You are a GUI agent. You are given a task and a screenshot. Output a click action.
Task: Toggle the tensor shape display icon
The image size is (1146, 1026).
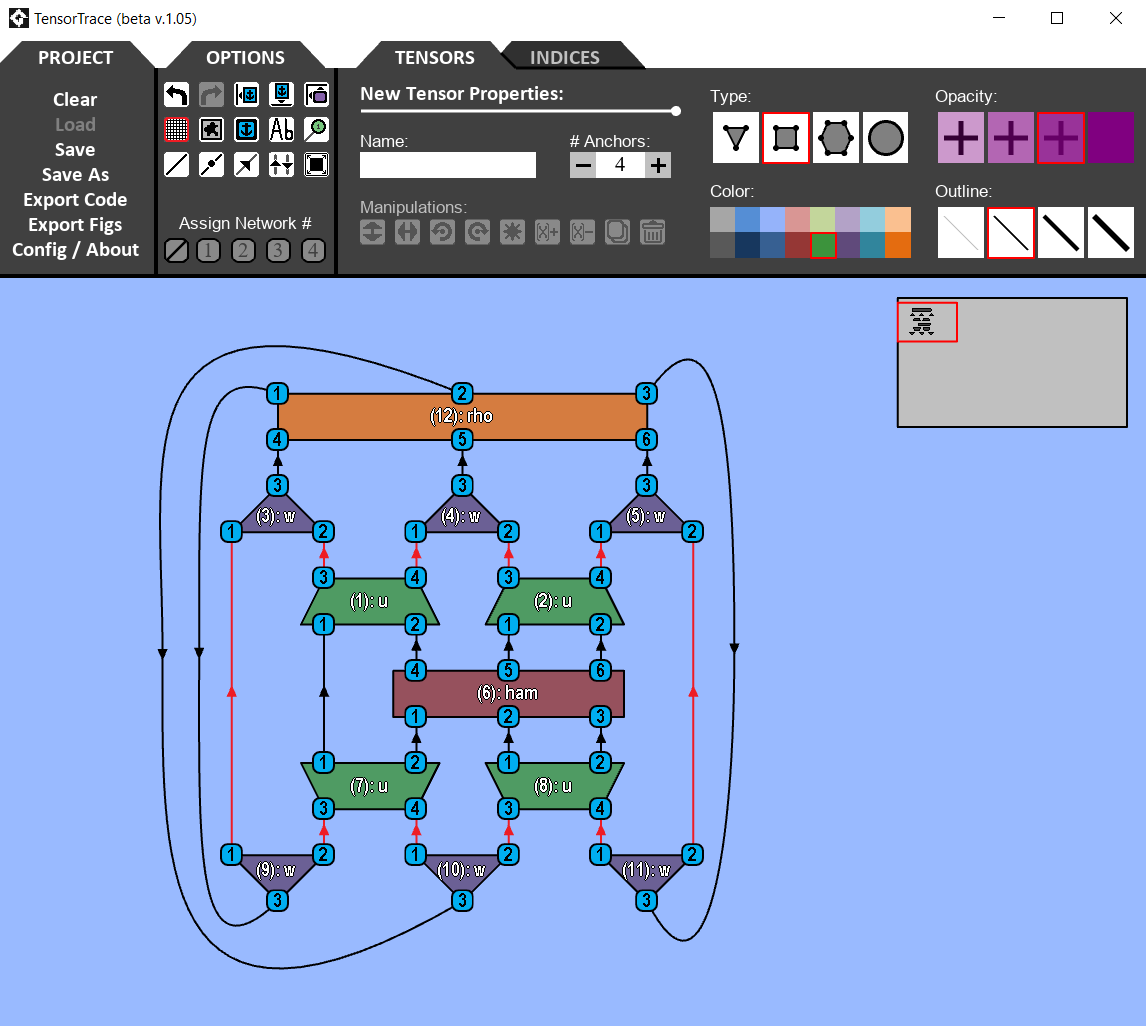[211, 129]
